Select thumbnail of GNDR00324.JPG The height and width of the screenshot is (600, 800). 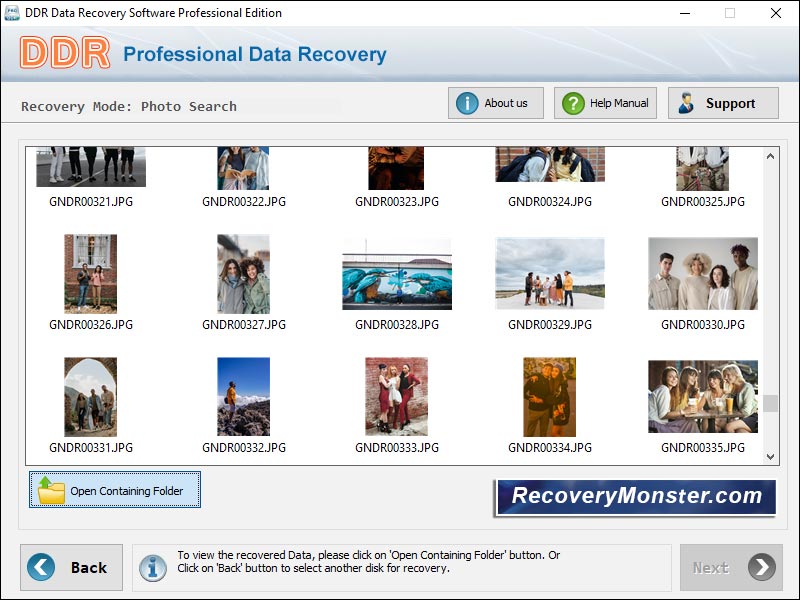coord(550,164)
